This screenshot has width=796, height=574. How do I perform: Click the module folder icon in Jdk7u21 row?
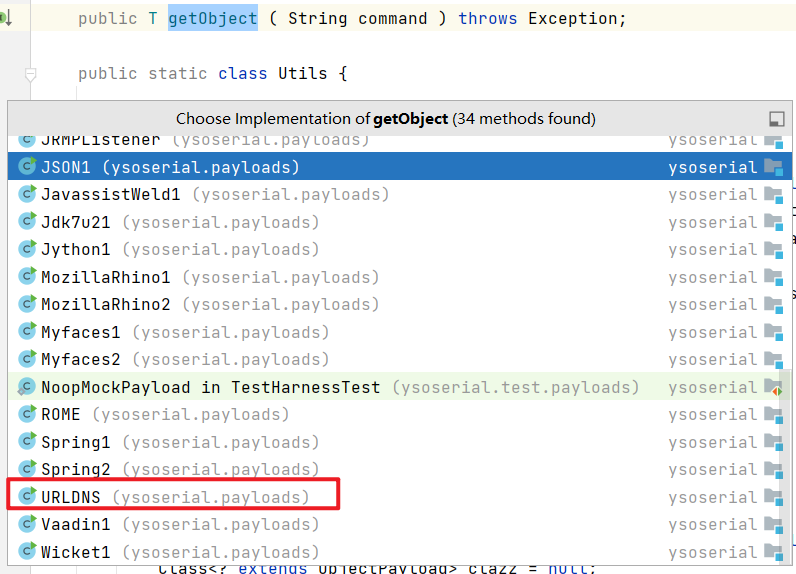772,222
